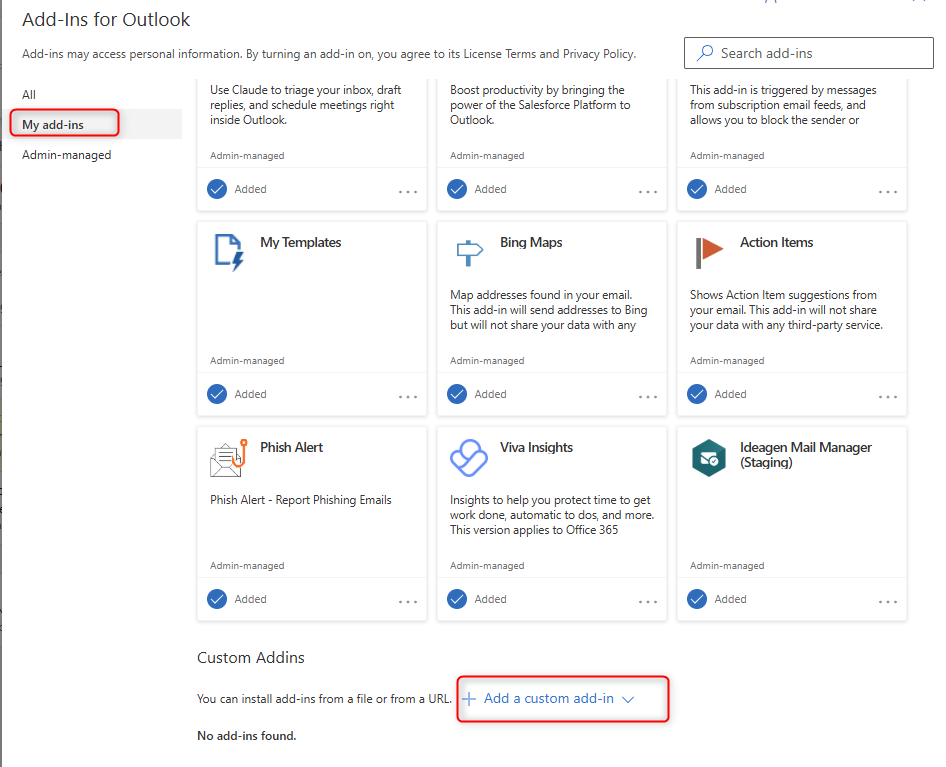Screen dimensions: 946x767
Task: Toggle Added checkmark on subscription feeds add-in
Action: click(x=697, y=189)
